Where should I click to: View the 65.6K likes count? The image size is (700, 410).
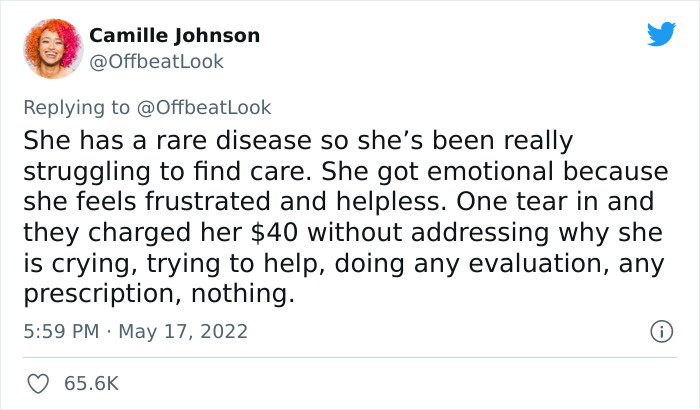coord(92,384)
